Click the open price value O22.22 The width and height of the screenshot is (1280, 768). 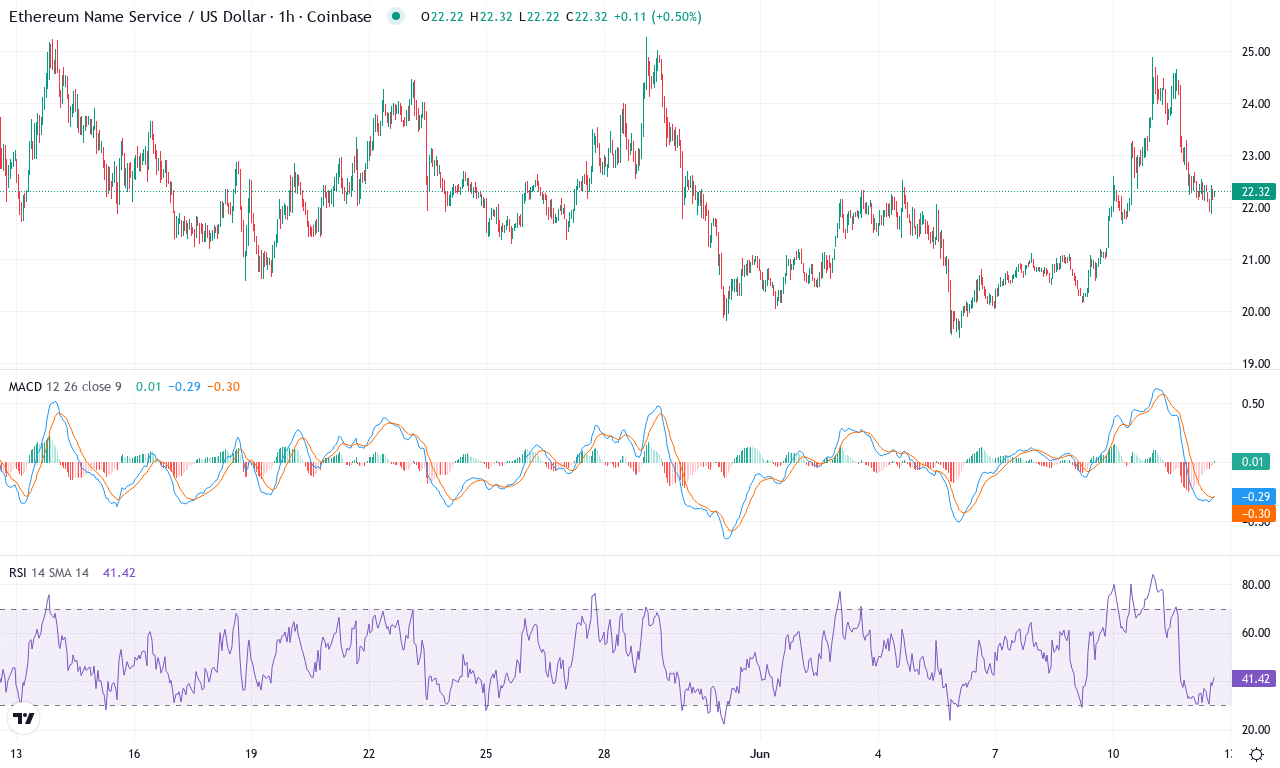coord(441,17)
